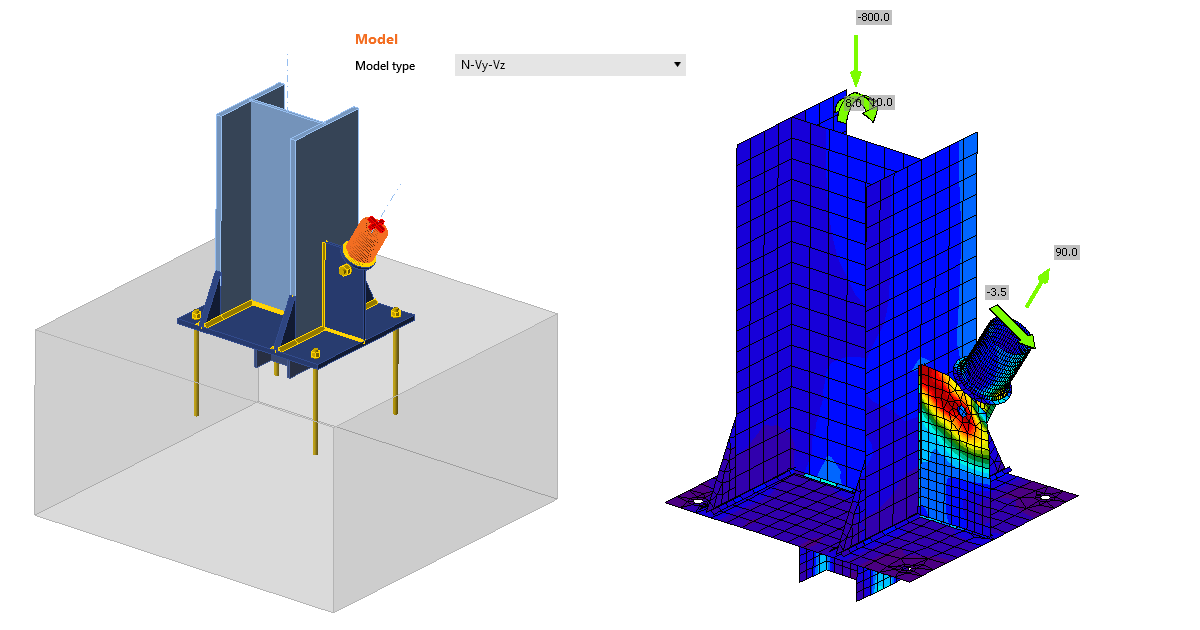1200x630 pixels.
Task: Click the -3.5 shear load label
Action: pos(996,292)
